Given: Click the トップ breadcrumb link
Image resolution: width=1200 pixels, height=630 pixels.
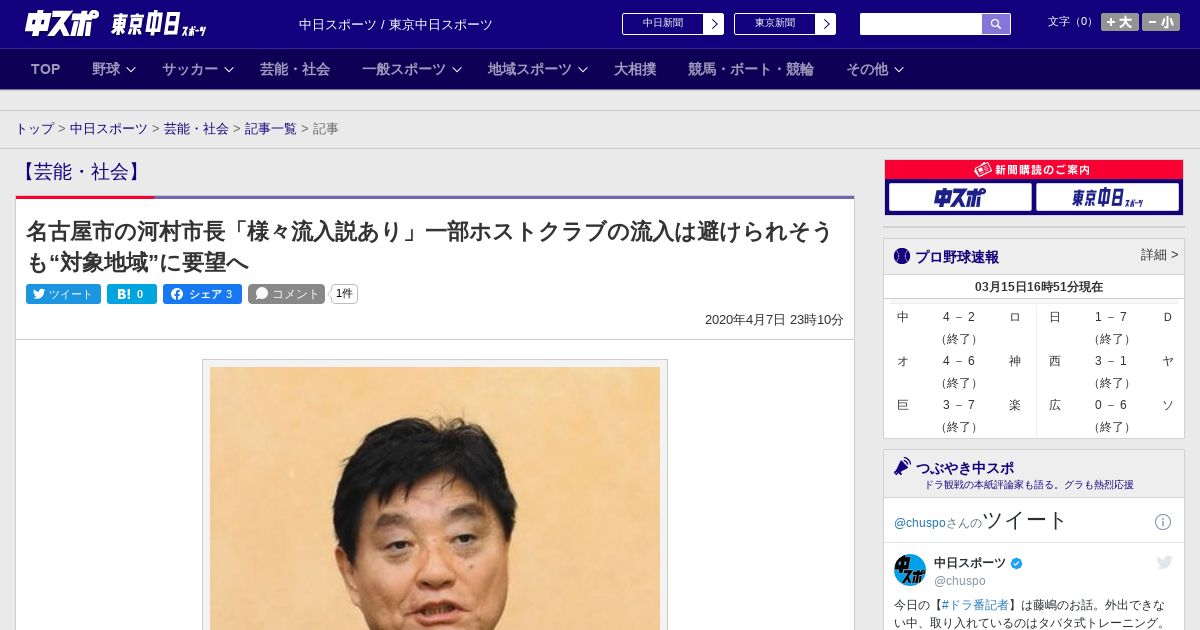Looking at the screenshot, I should tap(34, 129).
